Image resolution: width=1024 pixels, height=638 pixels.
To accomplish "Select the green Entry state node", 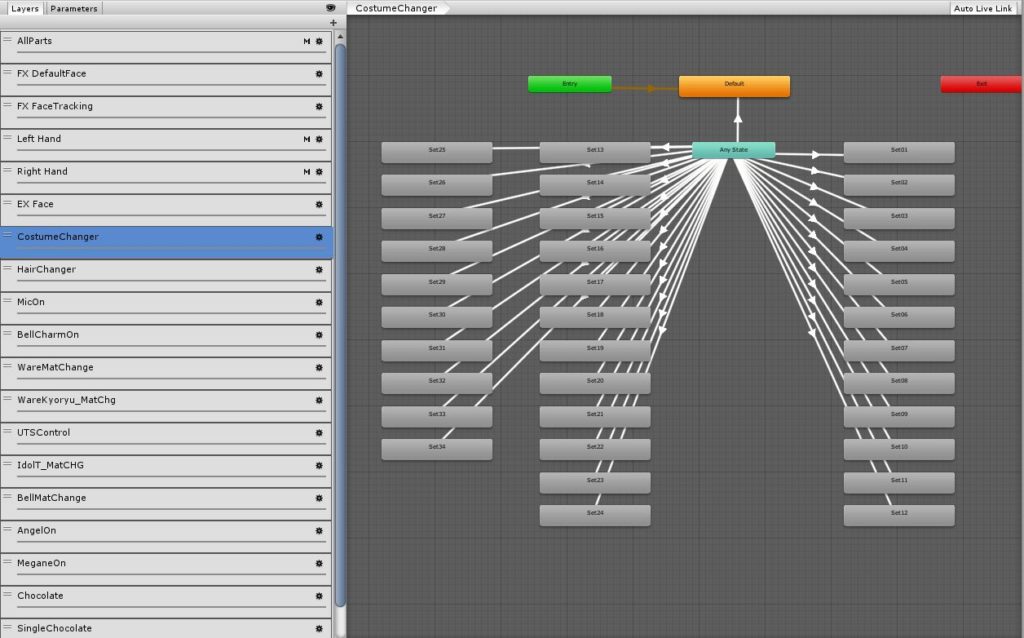I will click(569, 84).
